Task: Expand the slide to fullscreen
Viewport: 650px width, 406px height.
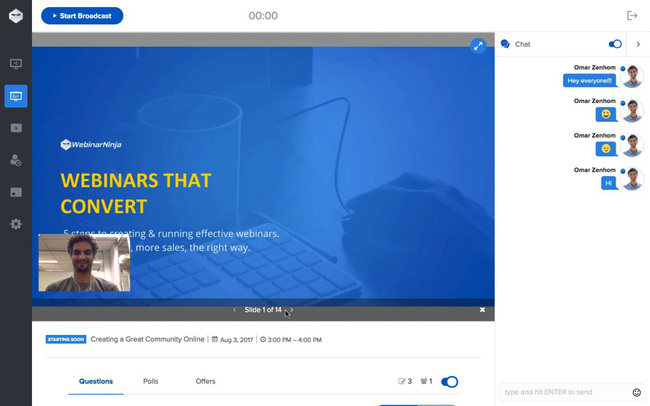Action: (x=478, y=46)
